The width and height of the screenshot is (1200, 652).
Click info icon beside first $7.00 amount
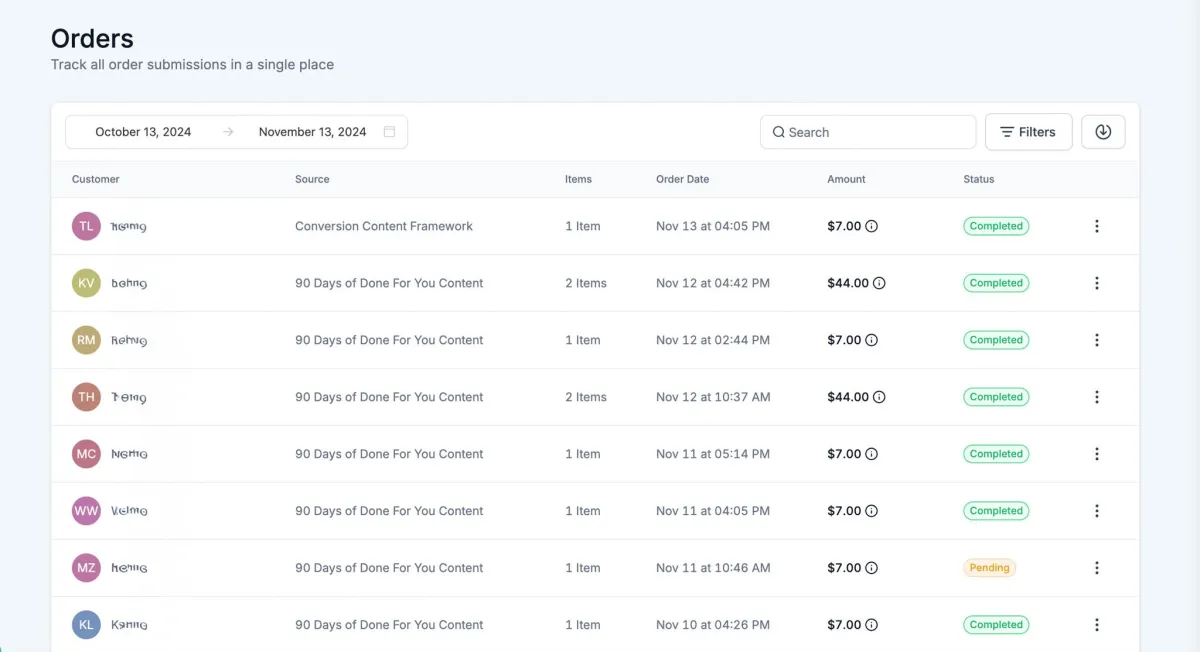[871, 226]
